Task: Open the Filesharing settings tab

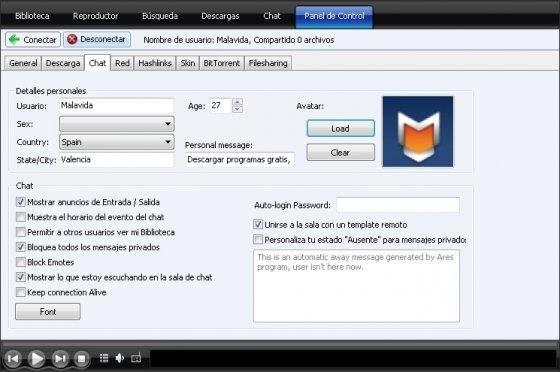Action: pyautogui.click(x=268, y=63)
